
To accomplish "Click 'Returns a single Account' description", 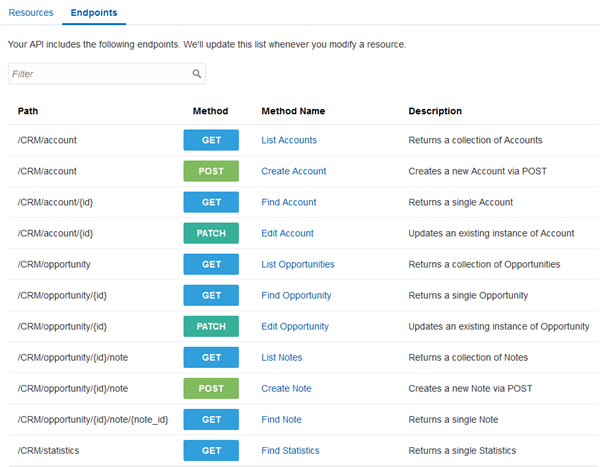I will (x=460, y=202).
